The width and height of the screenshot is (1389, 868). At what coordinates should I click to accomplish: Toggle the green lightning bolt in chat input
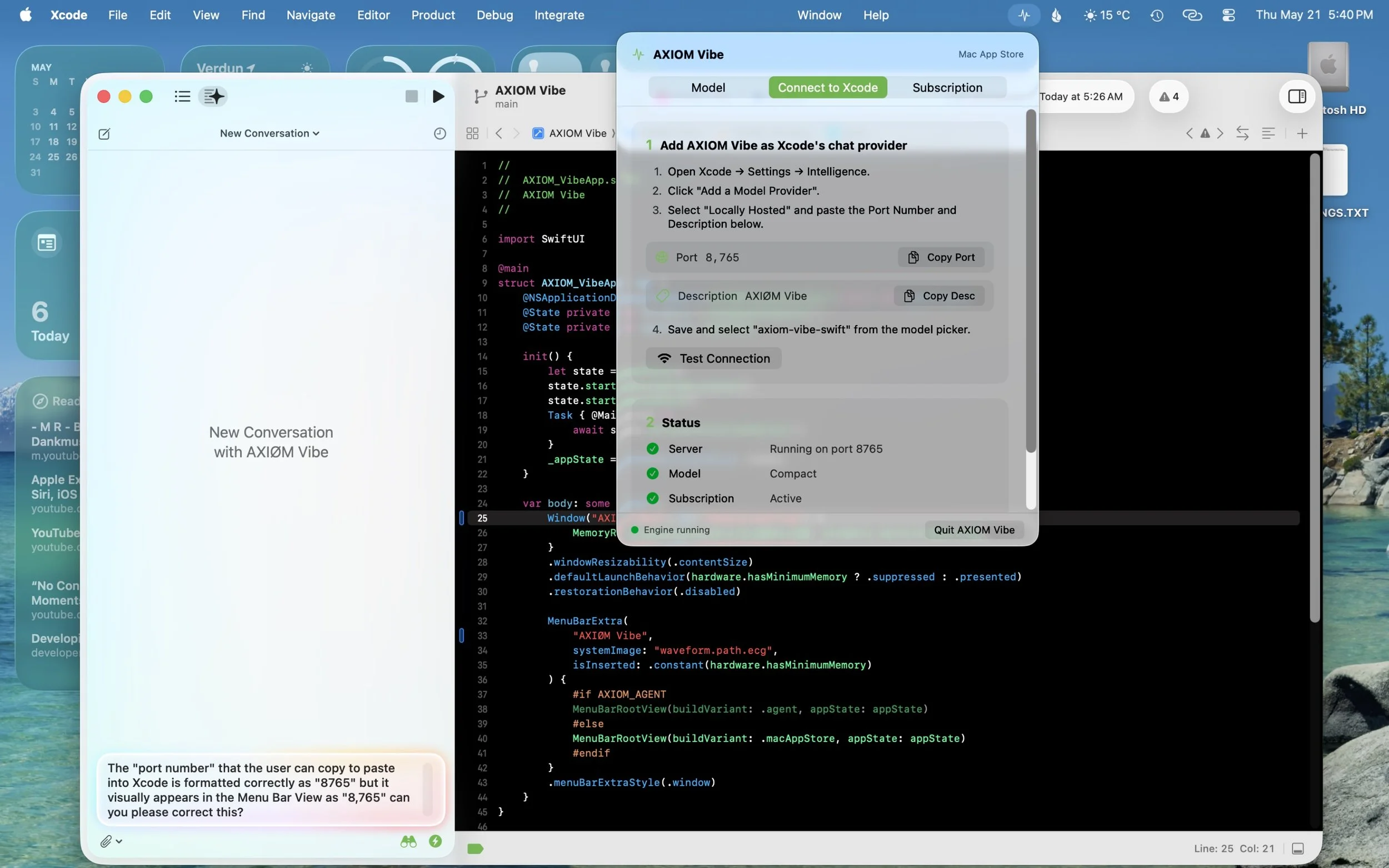[435, 841]
